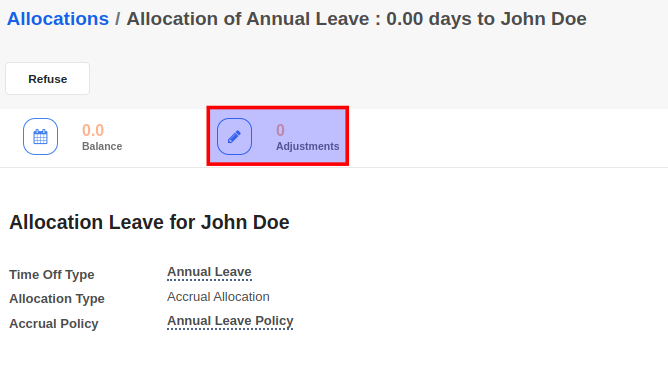
Task: Click the Refuse button
Action: point(47,79)
